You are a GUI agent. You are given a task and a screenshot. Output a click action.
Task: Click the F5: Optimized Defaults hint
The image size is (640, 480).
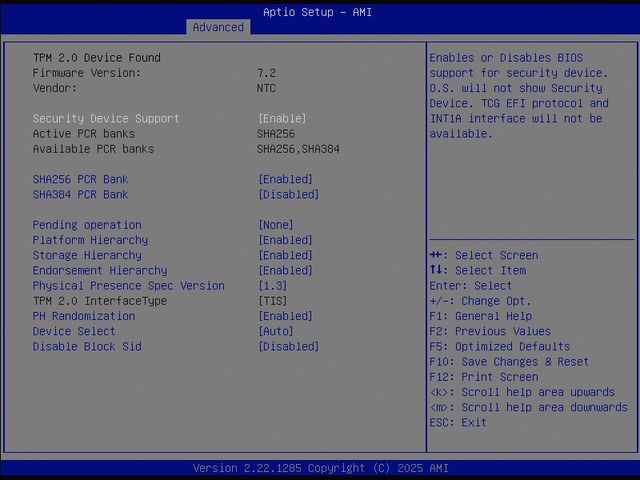[500, 347]
